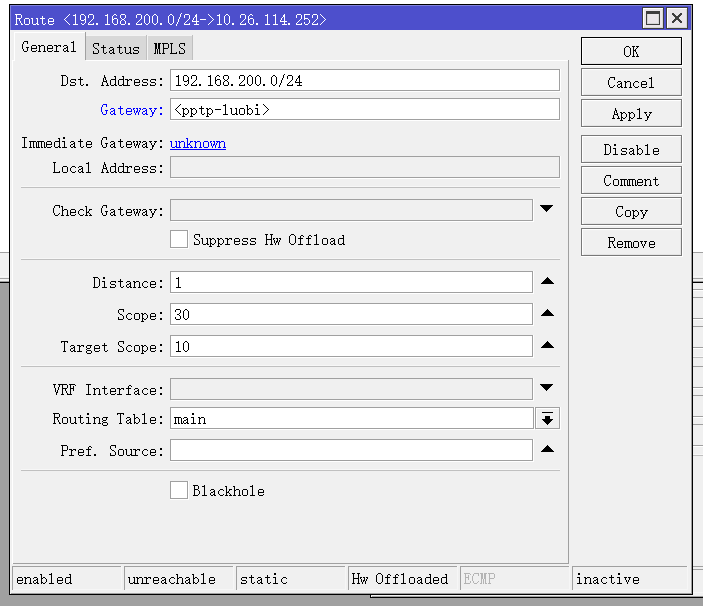Expand the Check Gateway field arrow
The height and width of the screenshot is (606, 703).
click(x=547, y=209)
